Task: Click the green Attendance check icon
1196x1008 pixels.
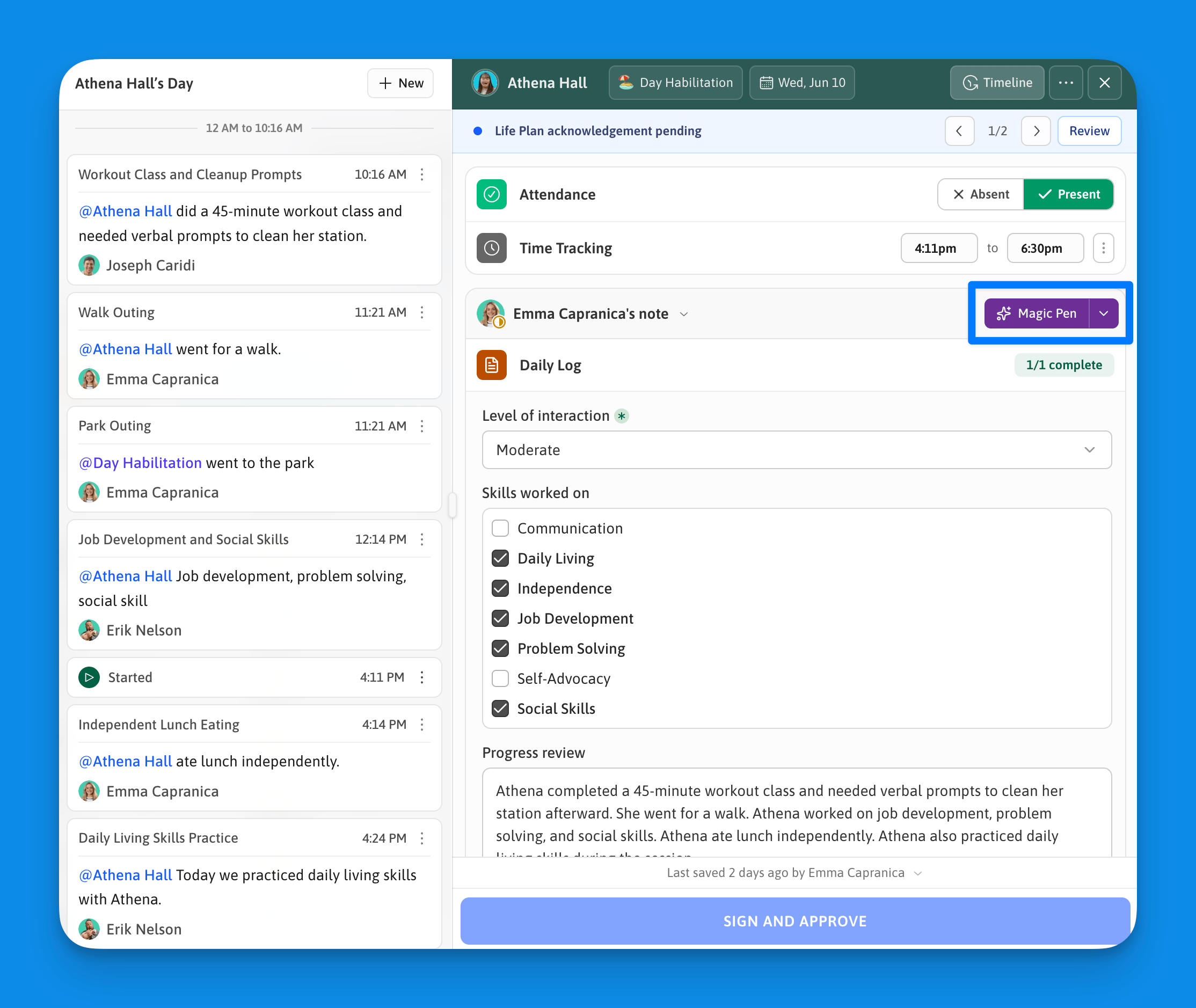Action: [491, 194]
